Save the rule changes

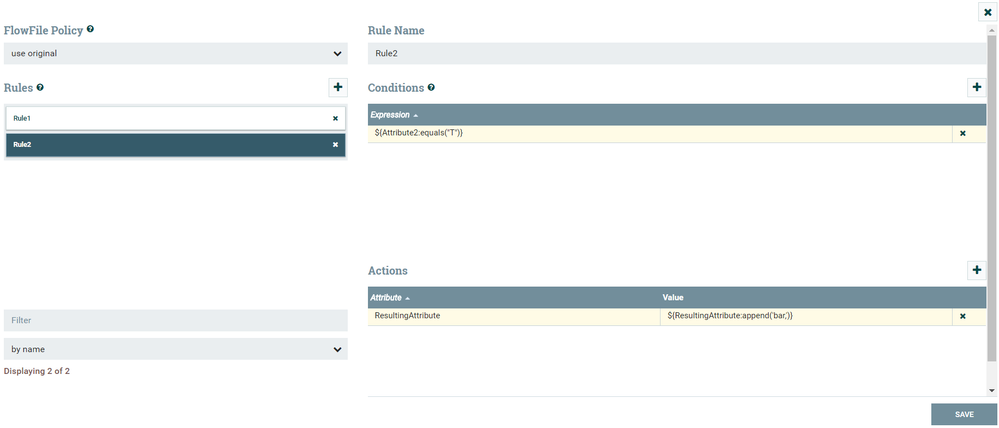pyautogui.click(x=964, y=414)
